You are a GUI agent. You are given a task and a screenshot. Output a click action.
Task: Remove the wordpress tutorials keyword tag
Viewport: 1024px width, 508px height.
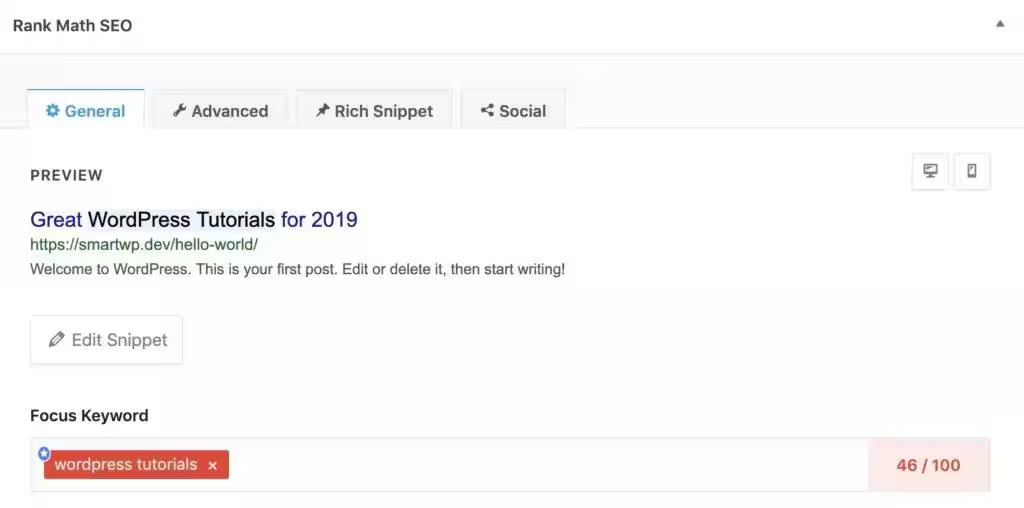pyautogui.click(x=212, y=466)
